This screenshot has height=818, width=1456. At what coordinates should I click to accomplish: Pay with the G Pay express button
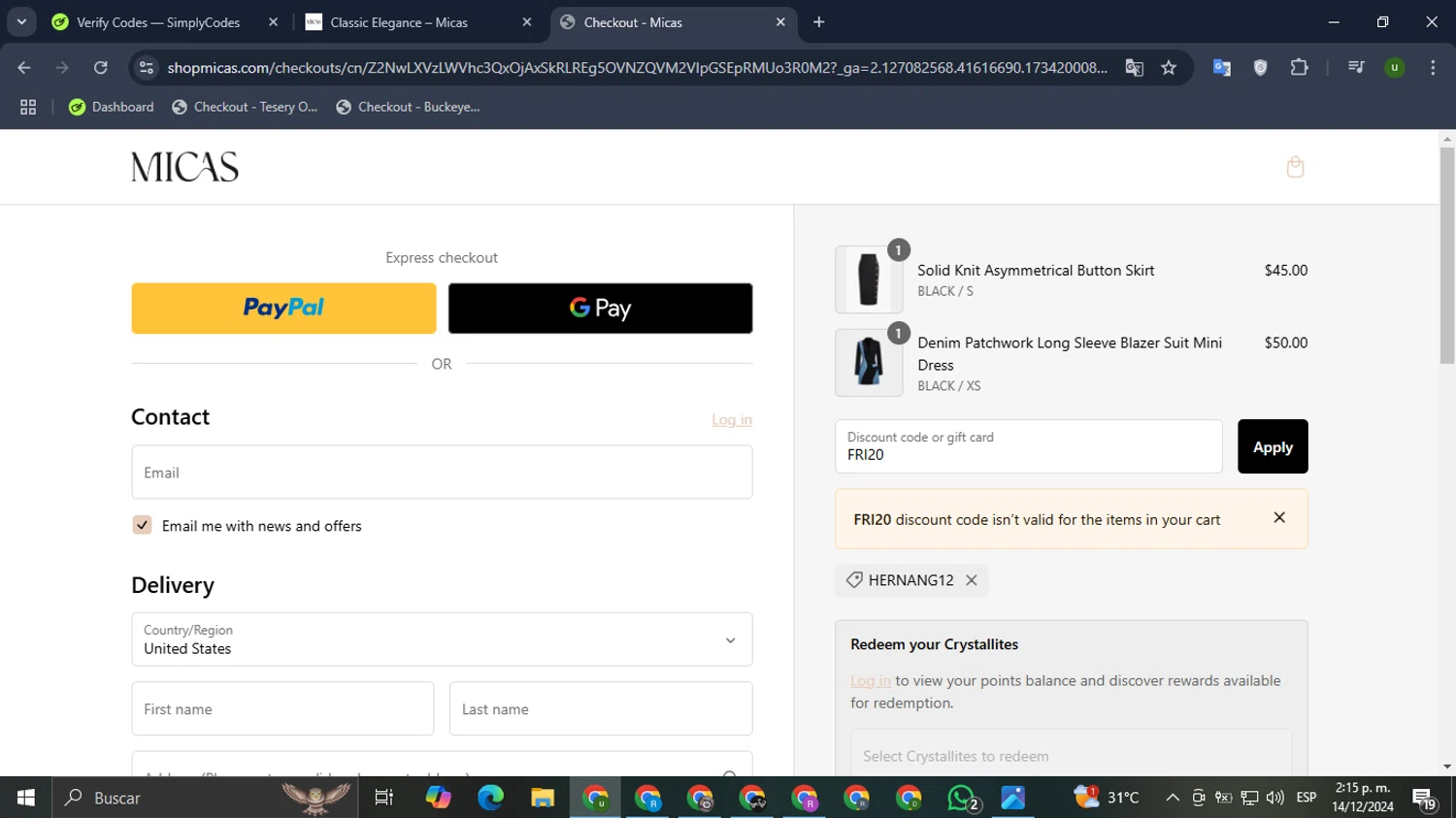(600, 309)
